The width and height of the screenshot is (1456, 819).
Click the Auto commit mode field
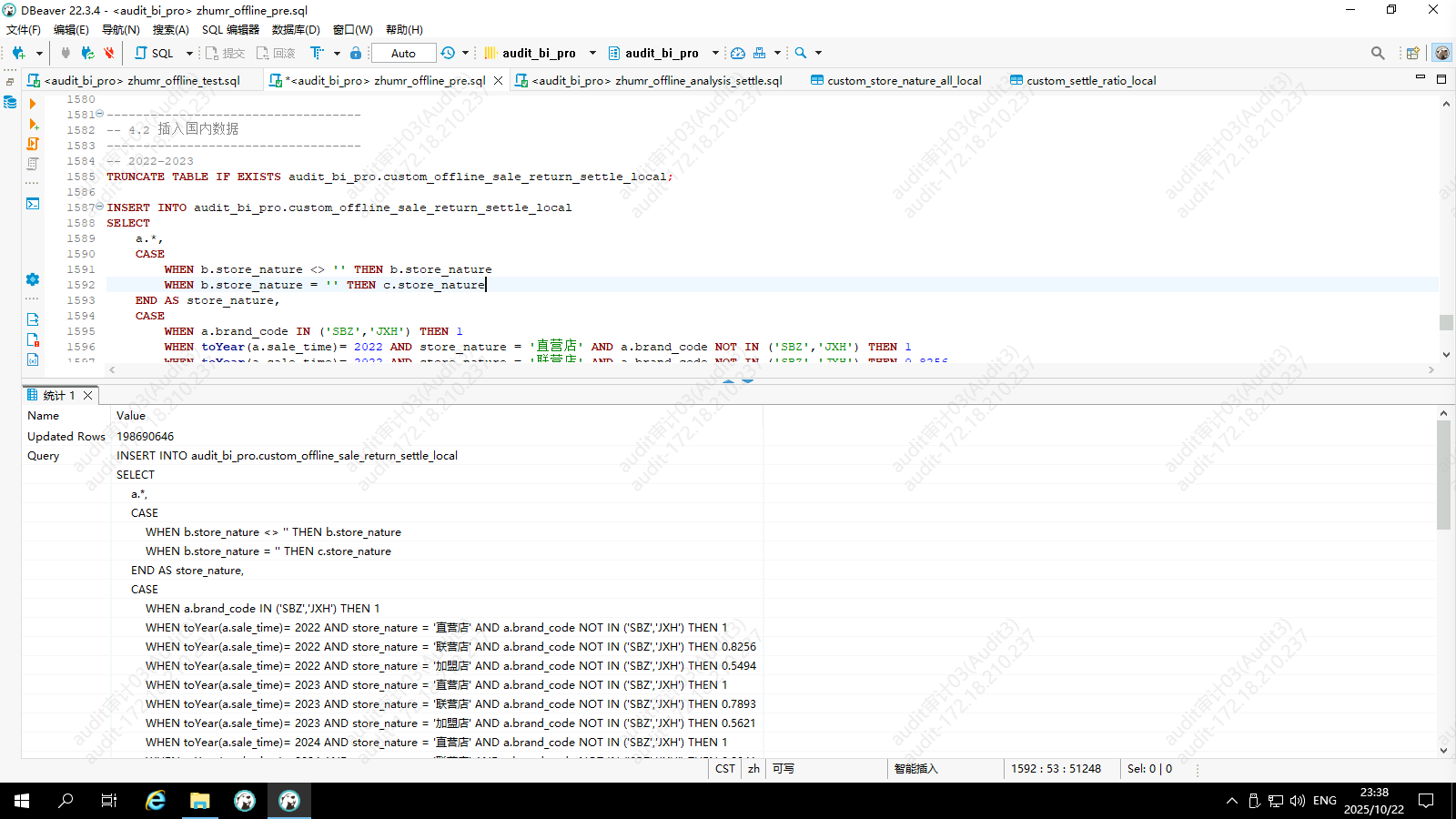[x=403, y=53]
